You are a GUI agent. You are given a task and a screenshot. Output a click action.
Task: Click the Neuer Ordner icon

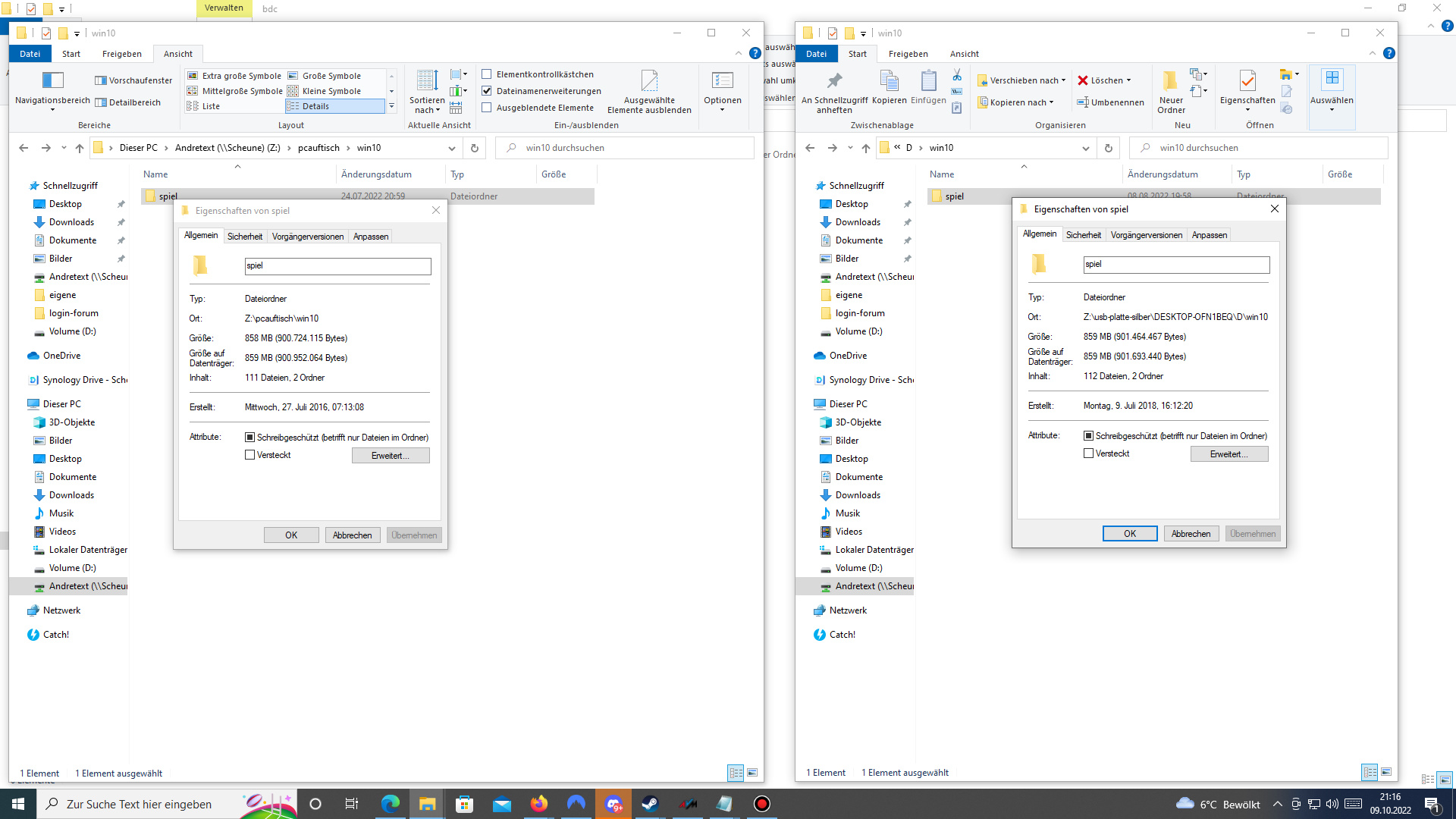(1171, 80)
